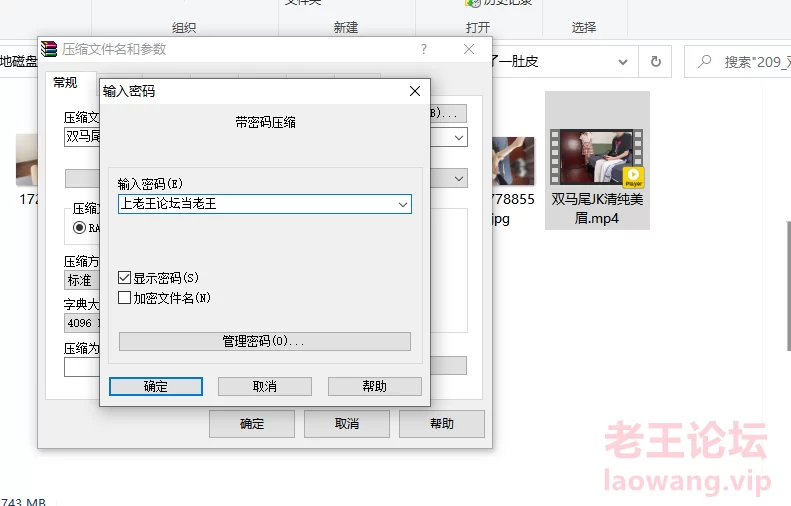Click 帮助 in 压缩文件名和参数 window
The width and height of the screenshot is (791, 506).
[442, 424]
